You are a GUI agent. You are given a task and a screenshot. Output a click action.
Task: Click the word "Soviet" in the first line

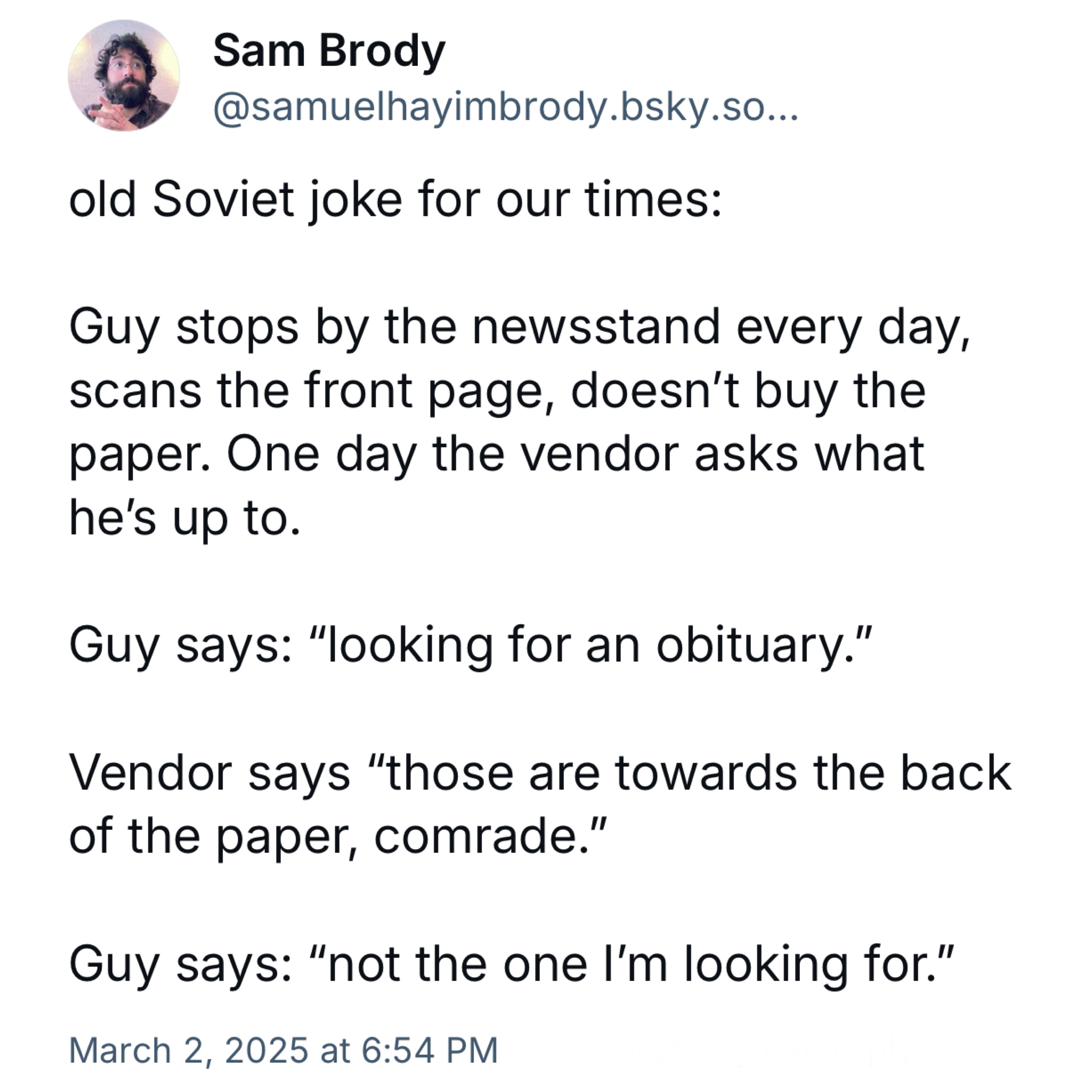tap(223, 200)
